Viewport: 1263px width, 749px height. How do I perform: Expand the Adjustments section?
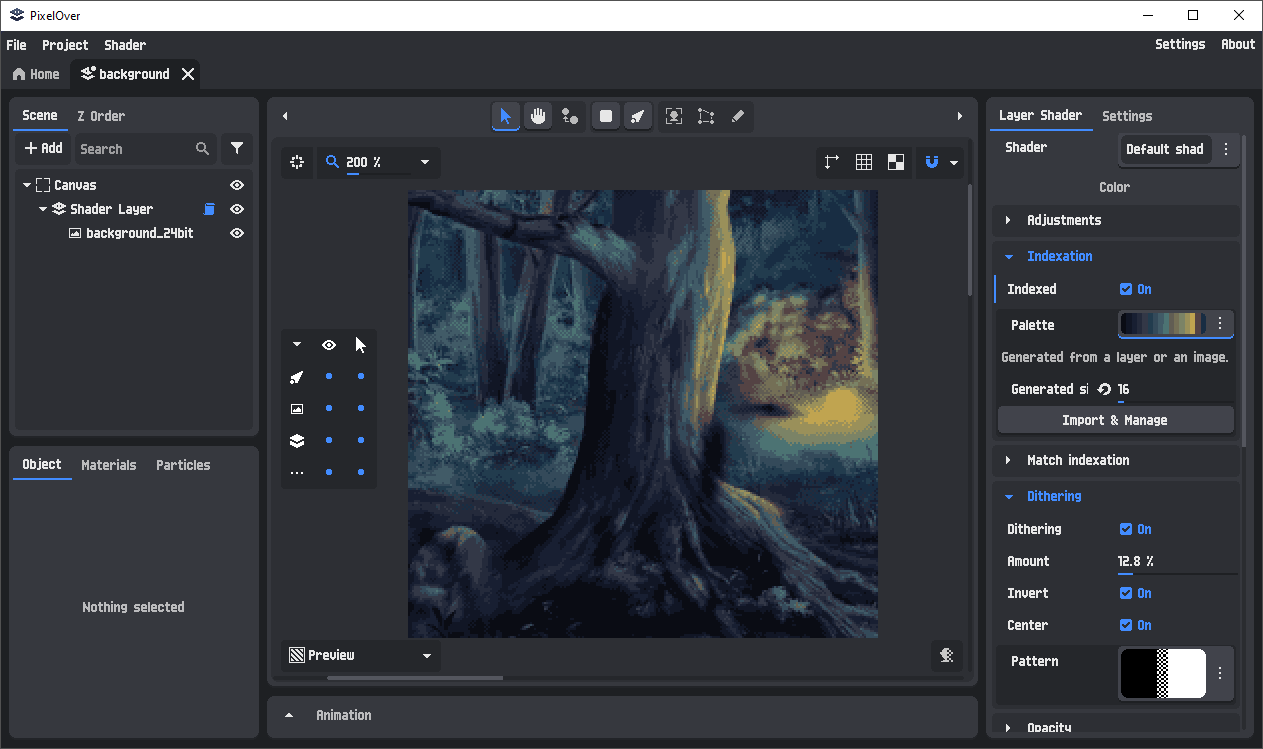1063,220
